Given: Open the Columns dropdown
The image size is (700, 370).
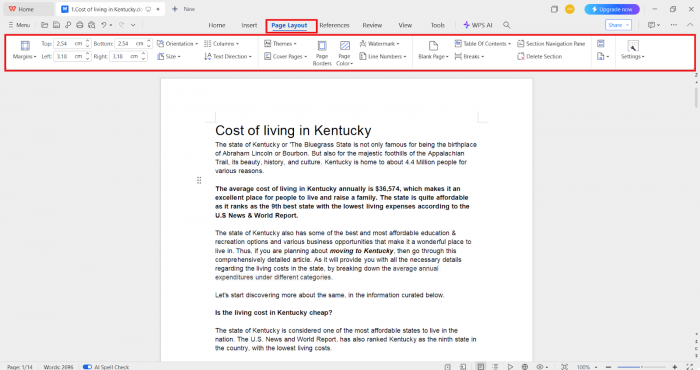Looking at the screenshot, I should coord(221,44).
